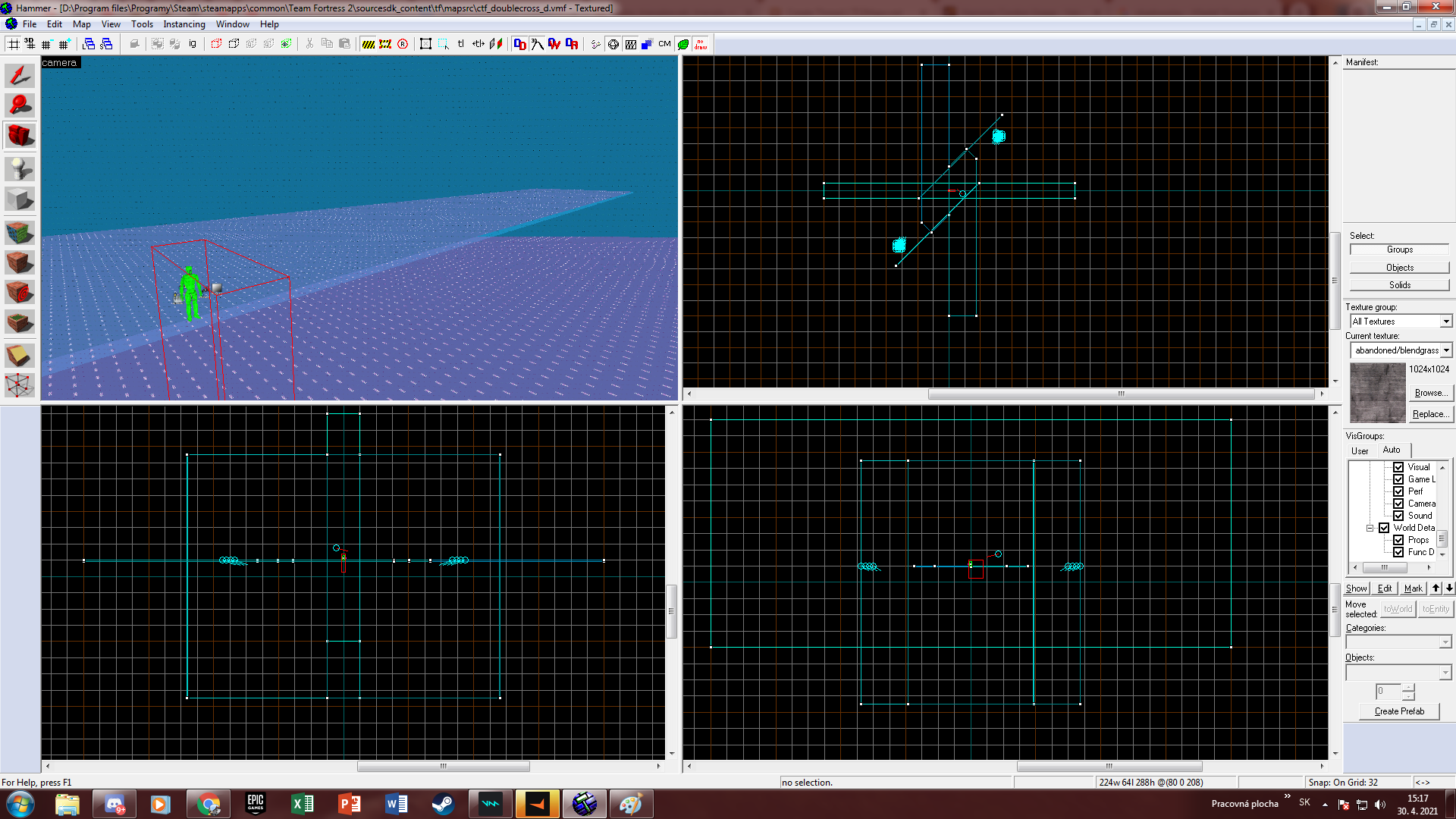Select the Magnify zoom tool
Viewport: 1456px width, 819px height.
(20, 105)
